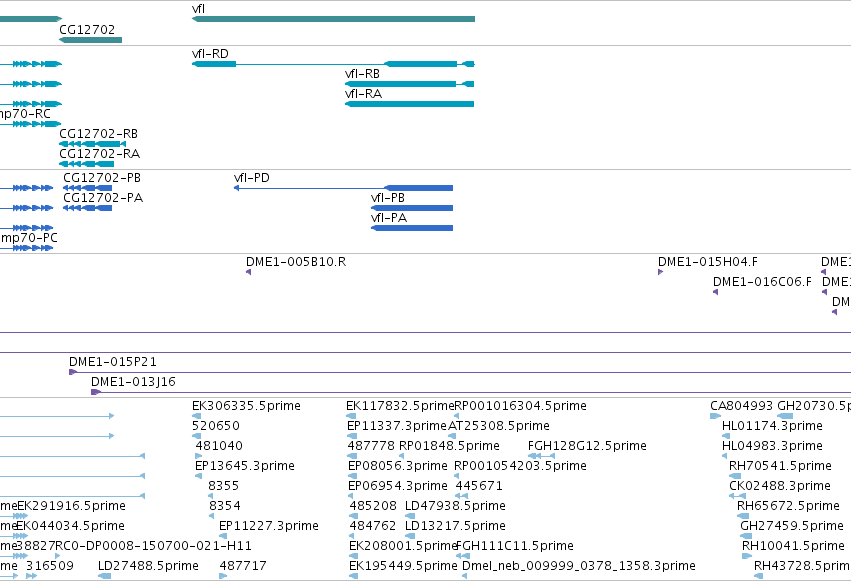Click the EP11337.3prime EST
This screenshot has width=851, height=581.
coord(352,436)
